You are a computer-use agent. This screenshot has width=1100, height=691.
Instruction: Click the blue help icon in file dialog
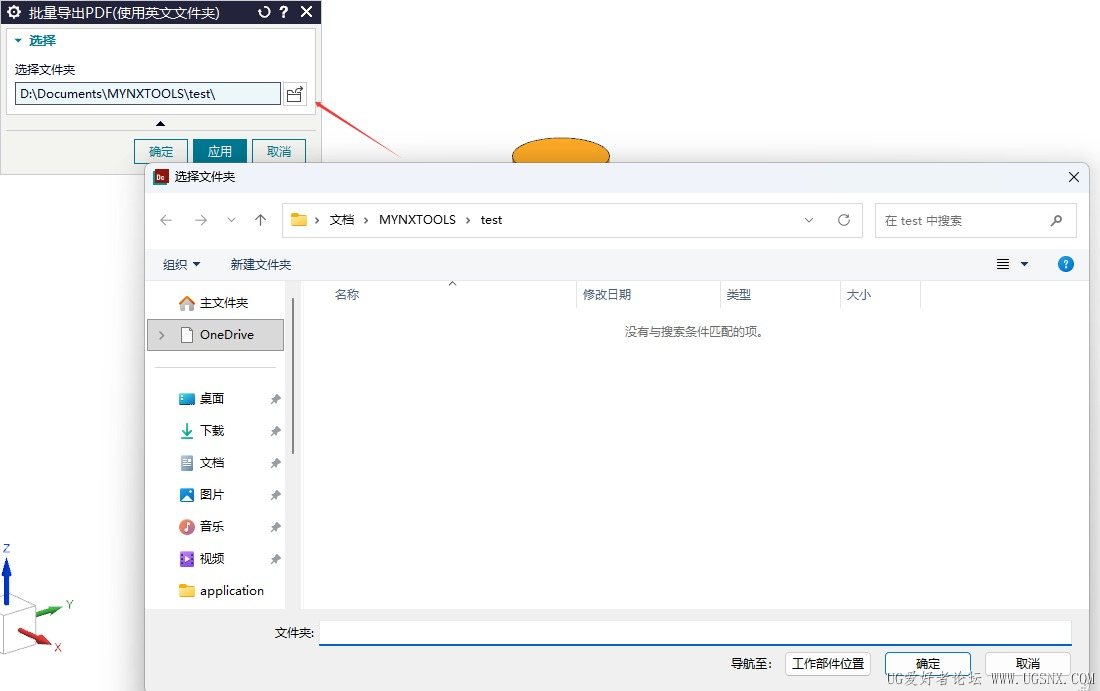(1065, 264)
